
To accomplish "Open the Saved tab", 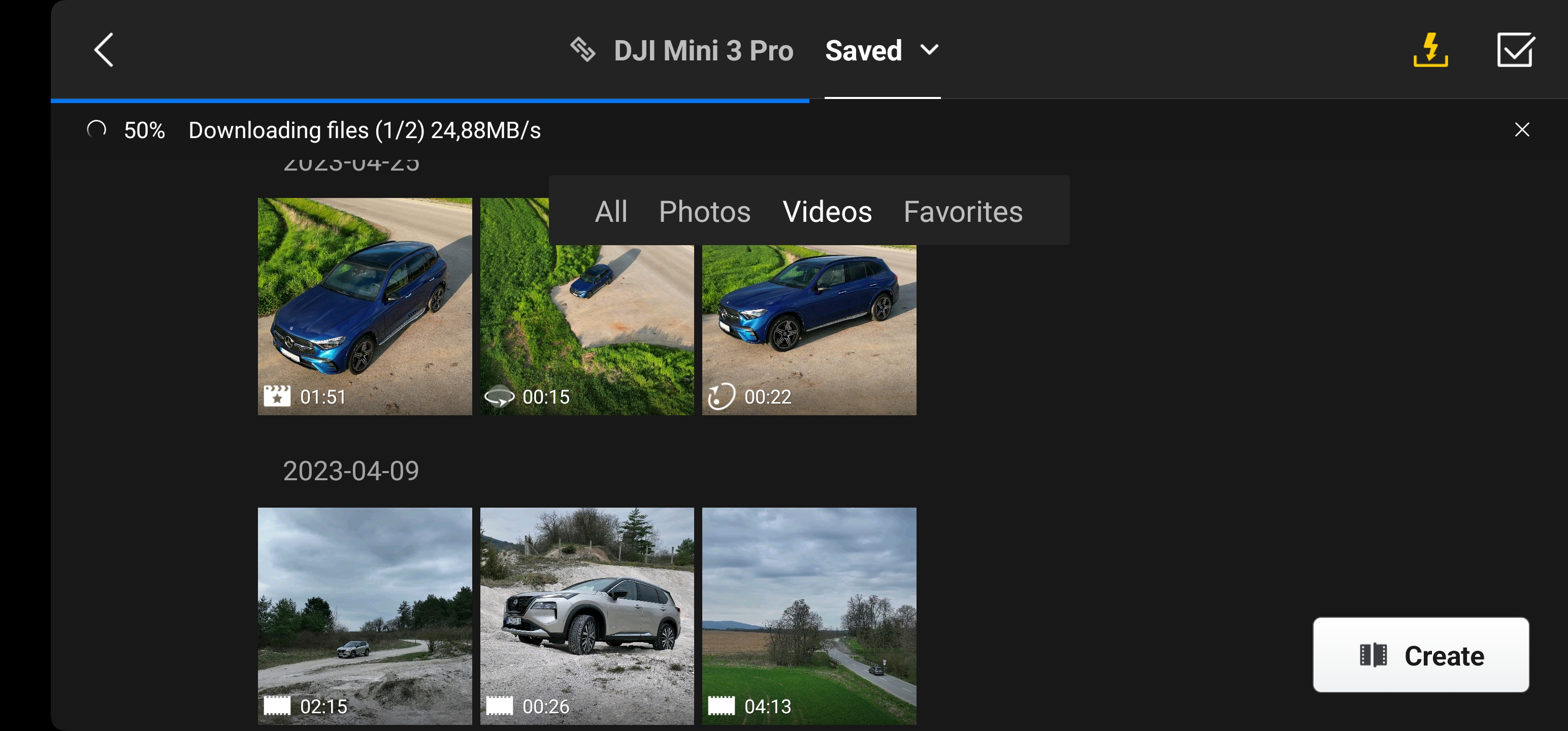I will pos(863,51).
